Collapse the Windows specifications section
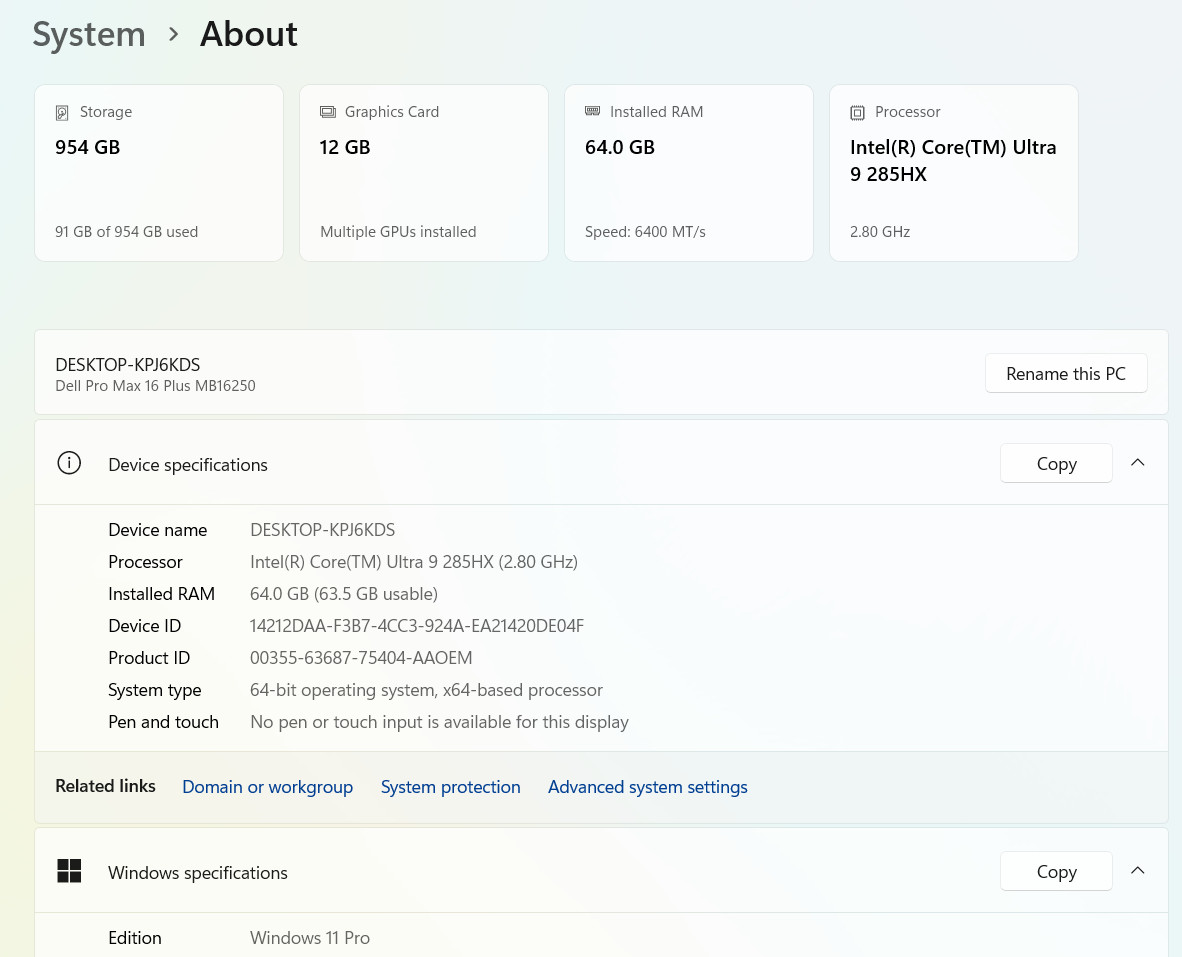 (x=1138, y=870)
